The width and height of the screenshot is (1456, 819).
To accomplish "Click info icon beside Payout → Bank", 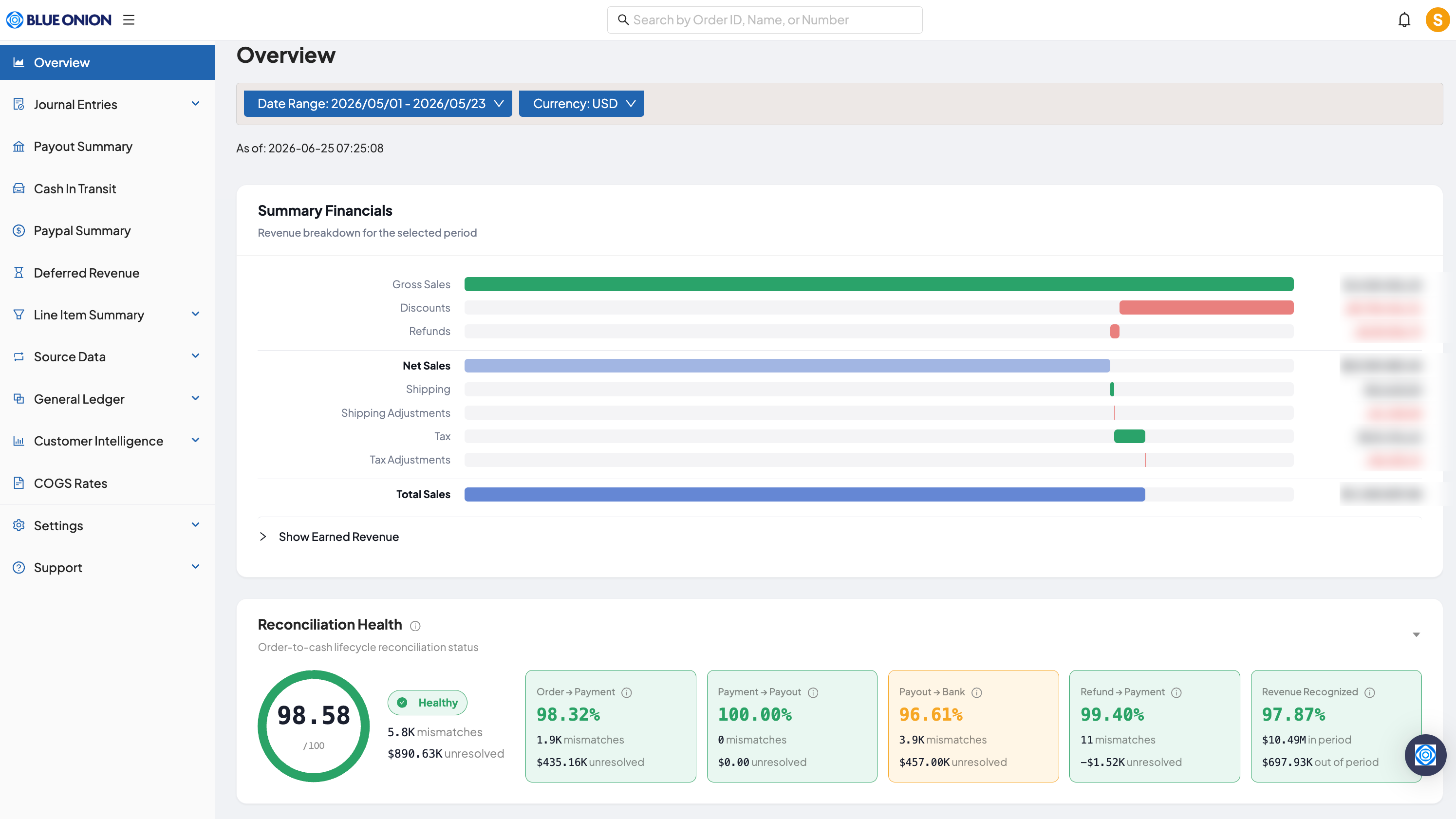I will 977,692.
